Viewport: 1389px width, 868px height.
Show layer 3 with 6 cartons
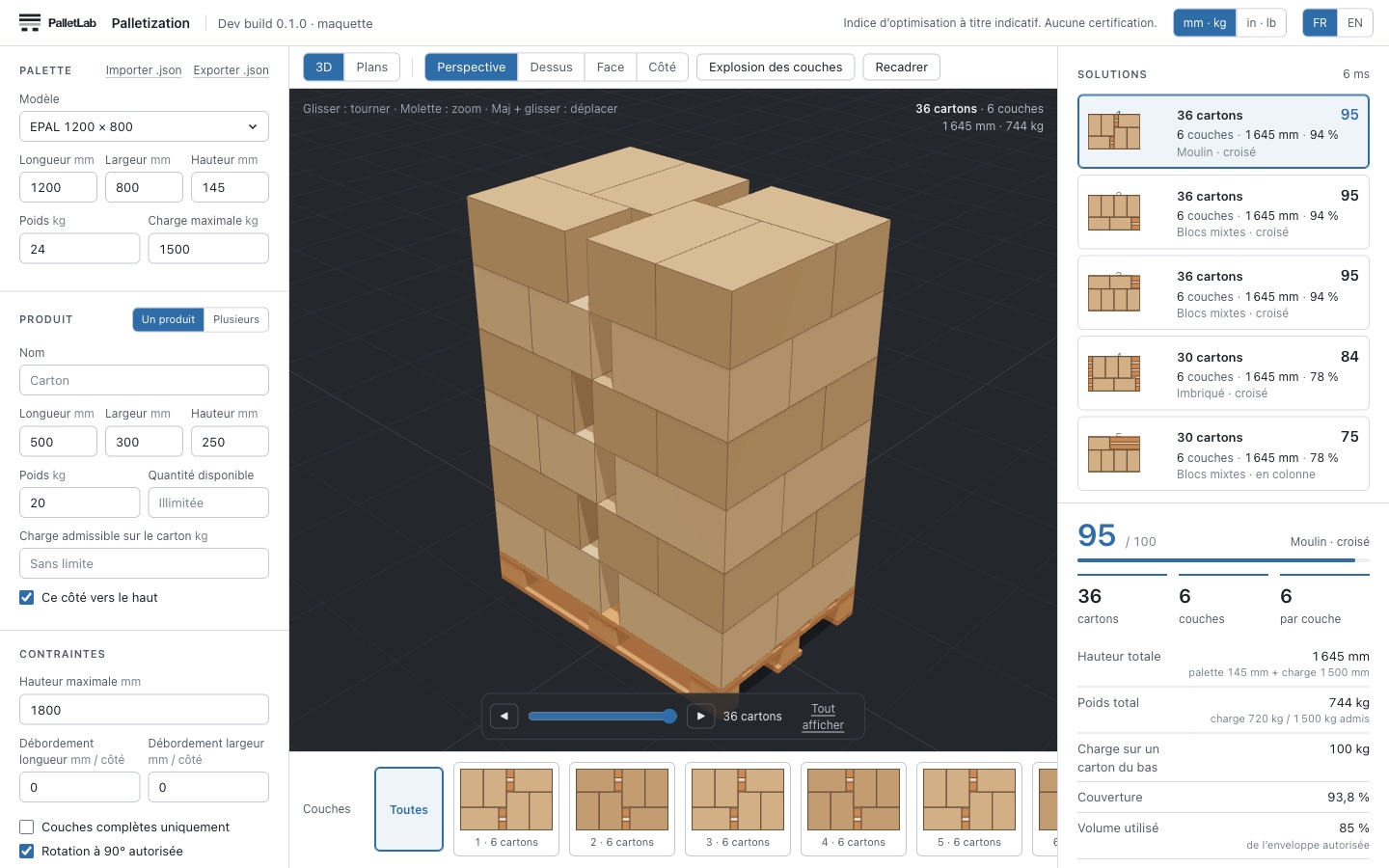738,808
